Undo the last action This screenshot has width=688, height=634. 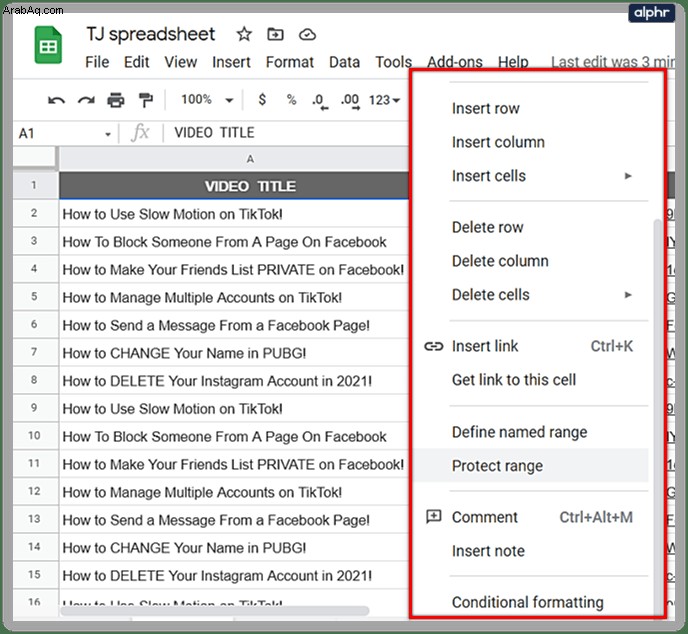point(56,100)
